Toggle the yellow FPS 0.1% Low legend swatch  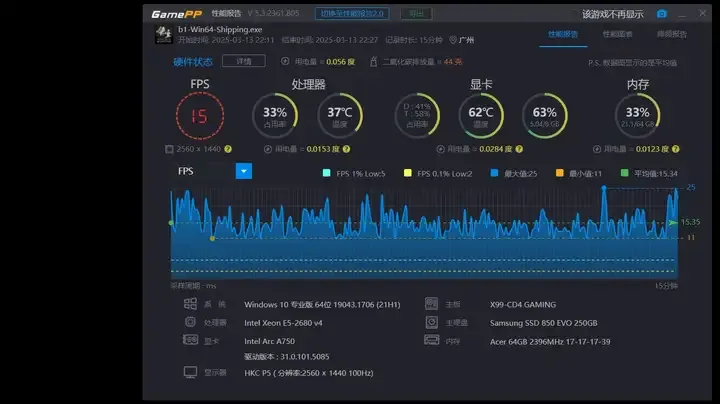[x=407, y=173]
